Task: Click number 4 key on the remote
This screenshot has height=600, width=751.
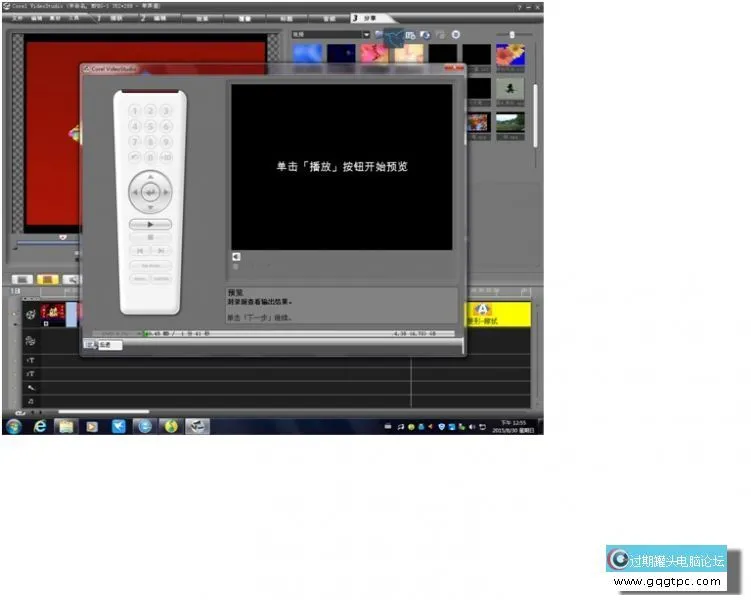Action: [x=135, y=126]
